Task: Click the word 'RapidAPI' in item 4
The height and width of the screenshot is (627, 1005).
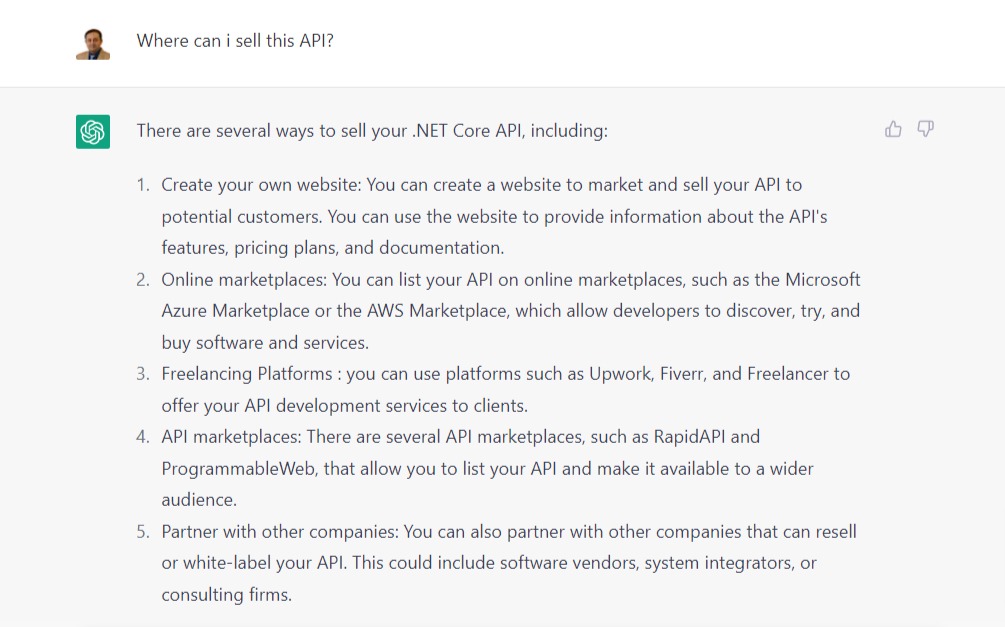Action: [x=689, y=437]
